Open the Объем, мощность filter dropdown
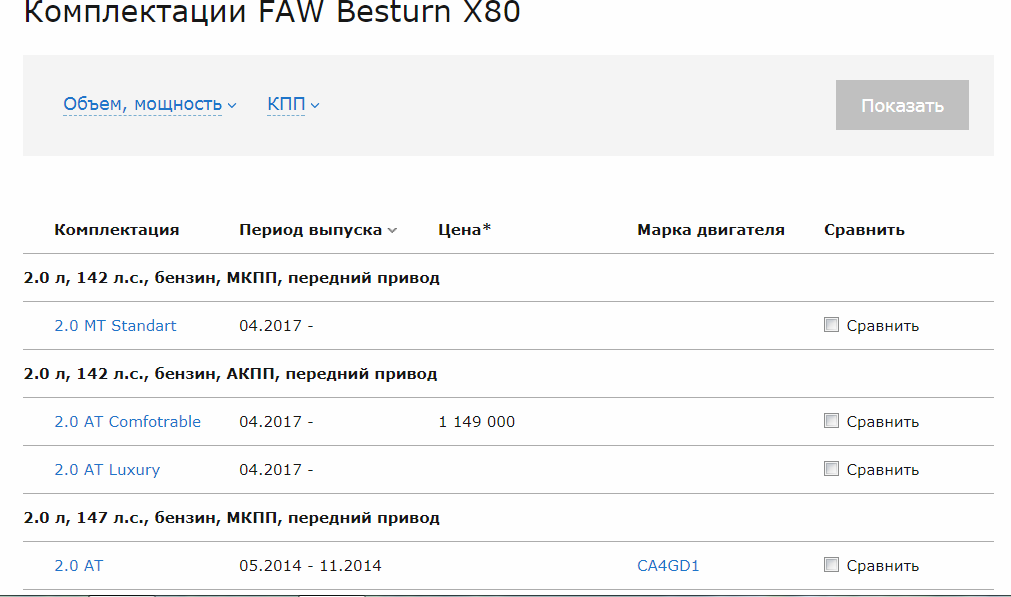The width and height of the screenshot is (1011, 597). coord(150,104)
